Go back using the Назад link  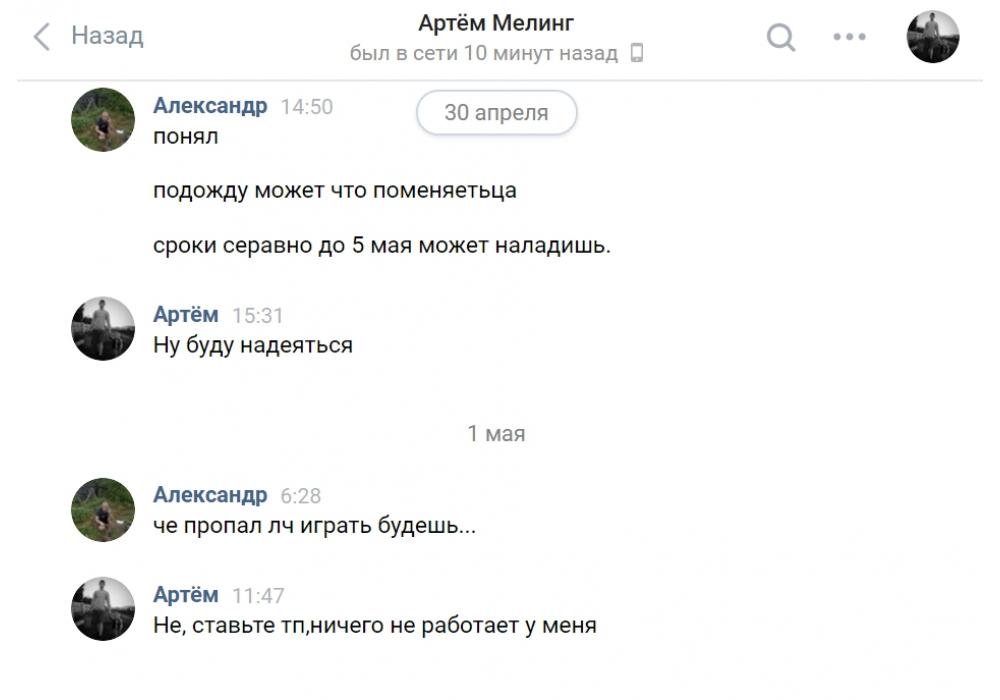(x=107, y=37)
